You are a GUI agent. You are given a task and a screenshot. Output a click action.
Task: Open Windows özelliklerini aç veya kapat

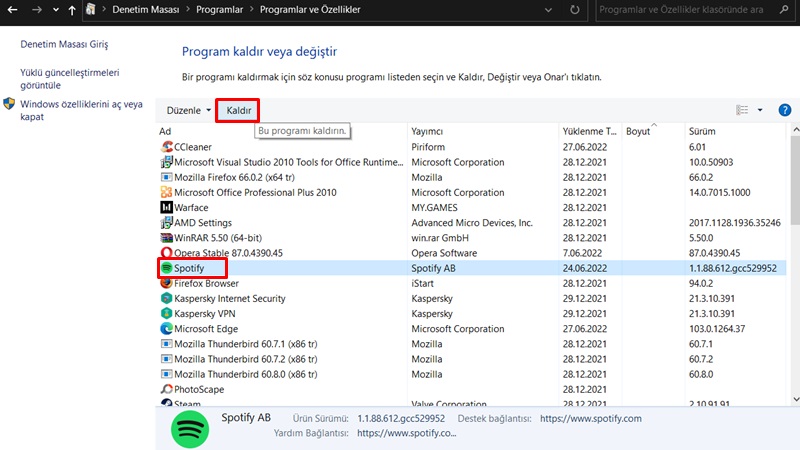[81, 110]
